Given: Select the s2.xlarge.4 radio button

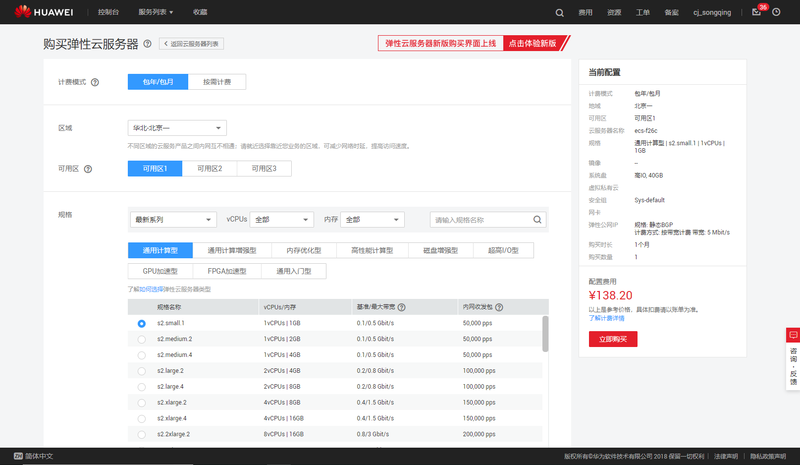Looking at the screenshot, I should 141,419.
